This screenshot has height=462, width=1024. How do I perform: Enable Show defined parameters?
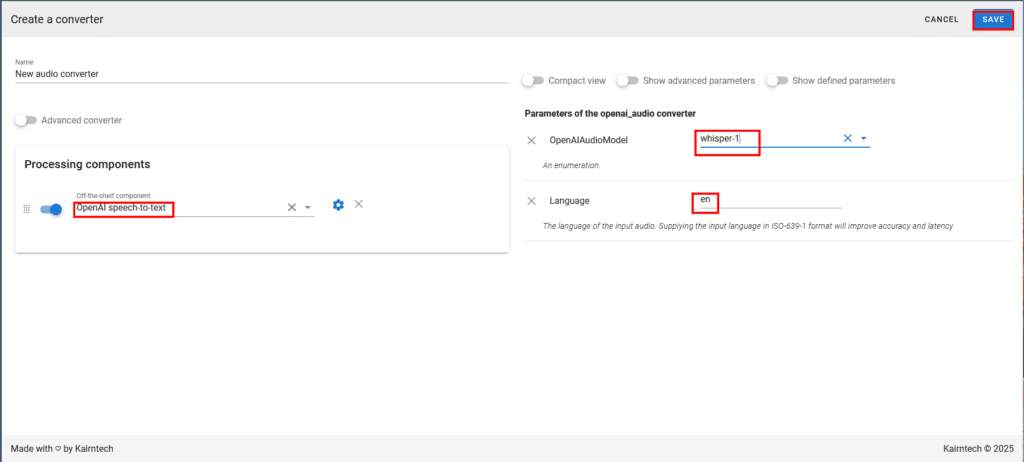click(777, 80)
